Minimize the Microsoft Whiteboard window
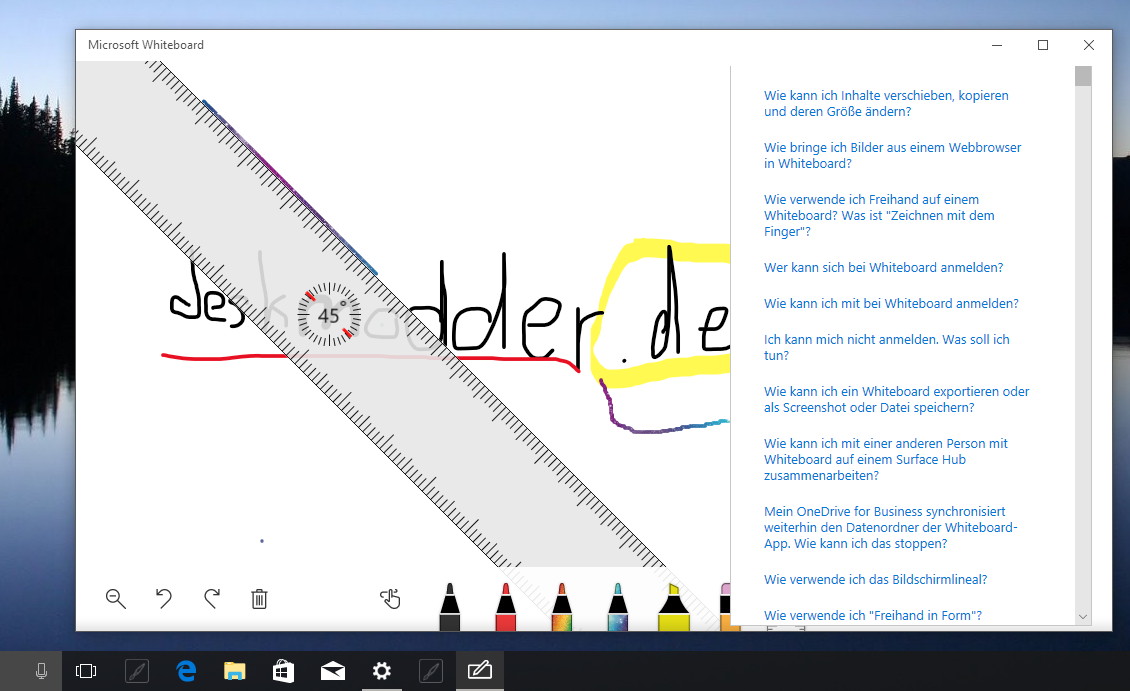The image size is (1130, 691). 997,45
